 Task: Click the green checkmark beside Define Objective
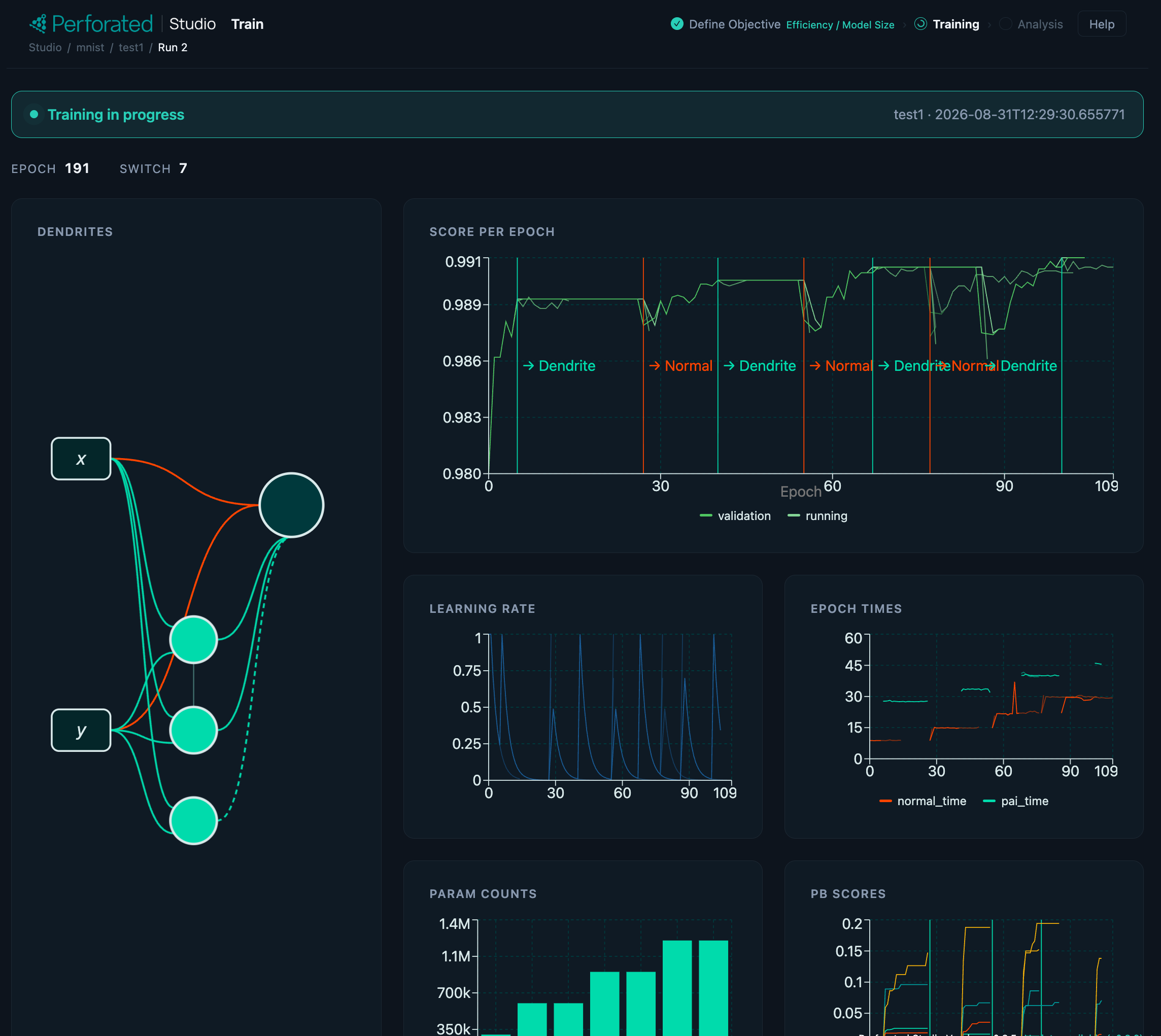click(677, 24)
